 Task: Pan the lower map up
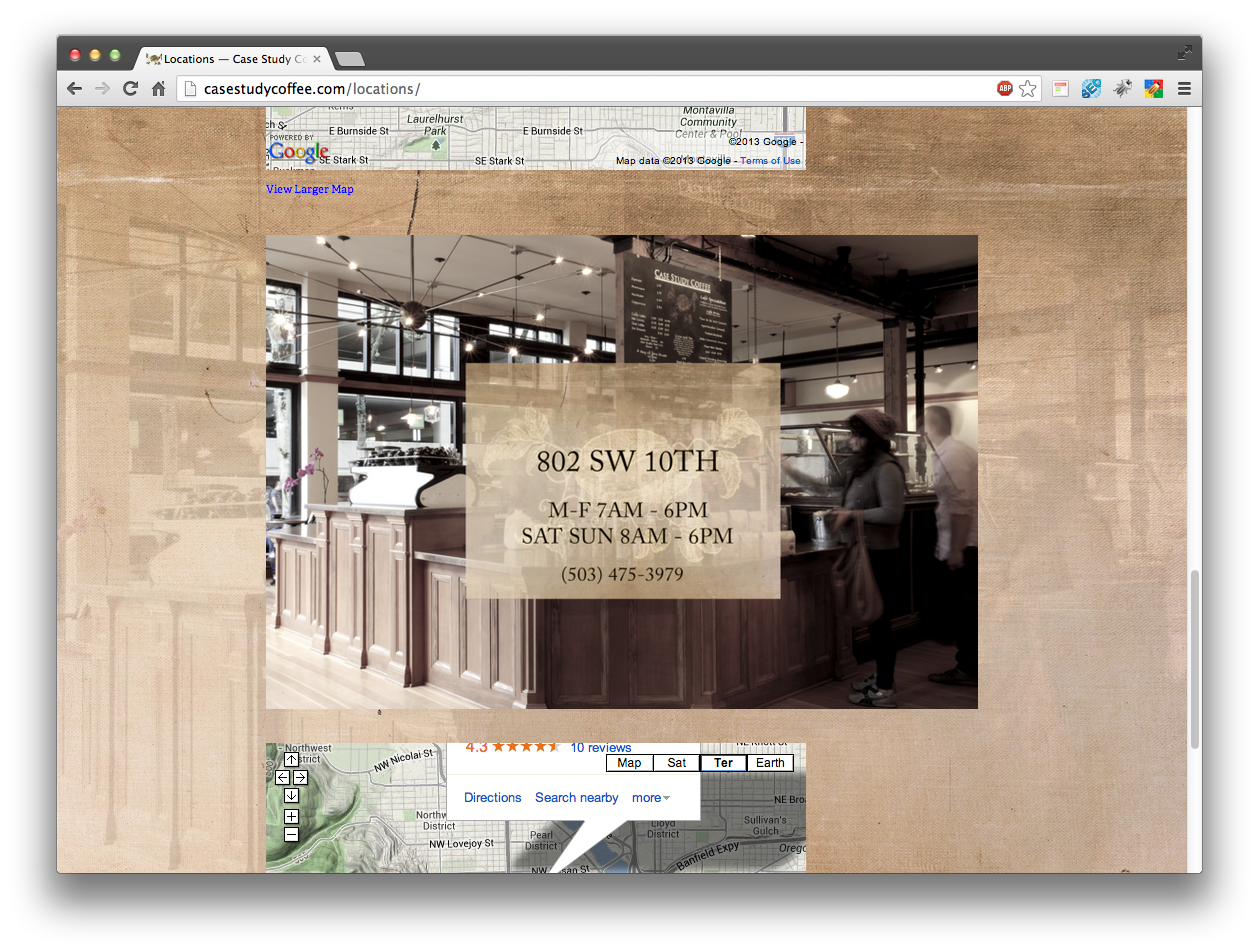click(291, 760)
